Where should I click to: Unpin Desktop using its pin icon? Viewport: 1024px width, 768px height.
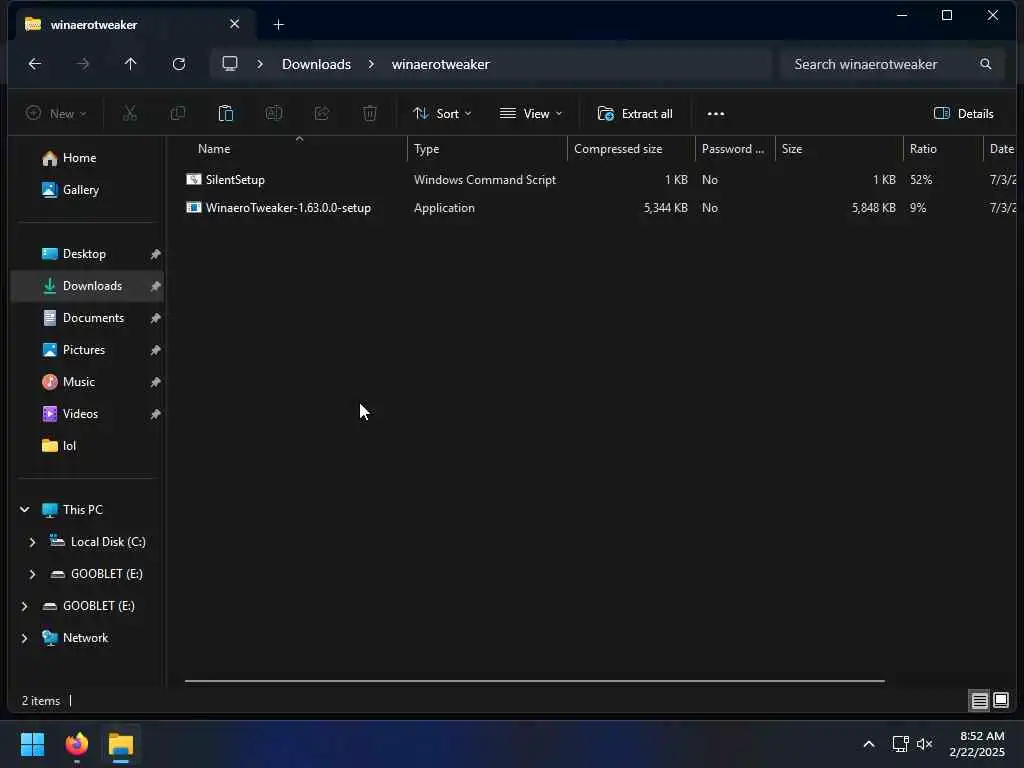coord(155,254)
